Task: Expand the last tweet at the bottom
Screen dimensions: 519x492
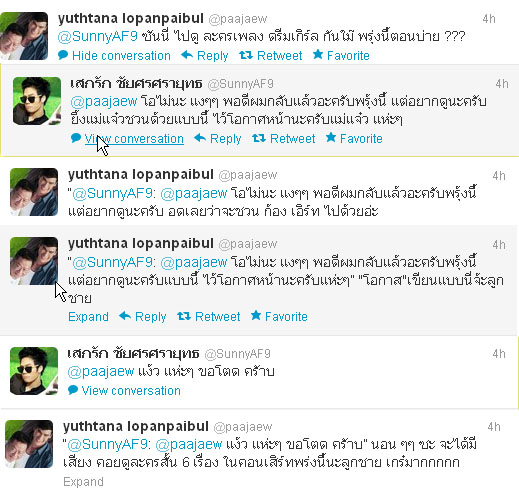Action: point(83,482)
